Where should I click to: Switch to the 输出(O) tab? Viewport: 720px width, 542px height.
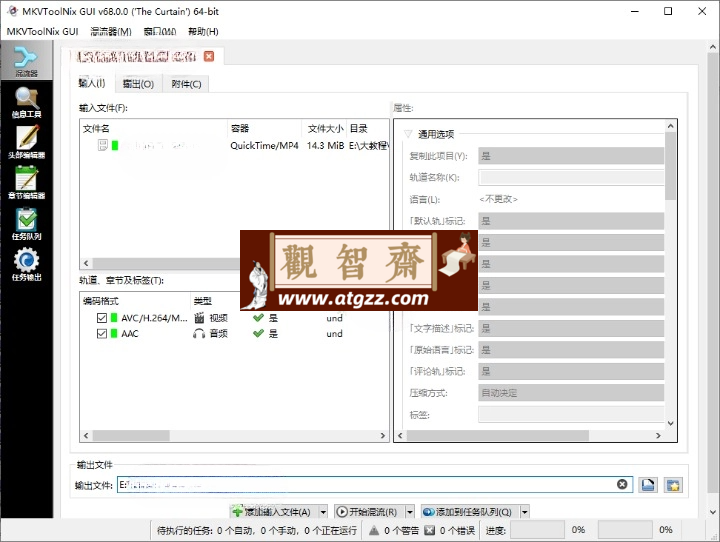[138, 84]
